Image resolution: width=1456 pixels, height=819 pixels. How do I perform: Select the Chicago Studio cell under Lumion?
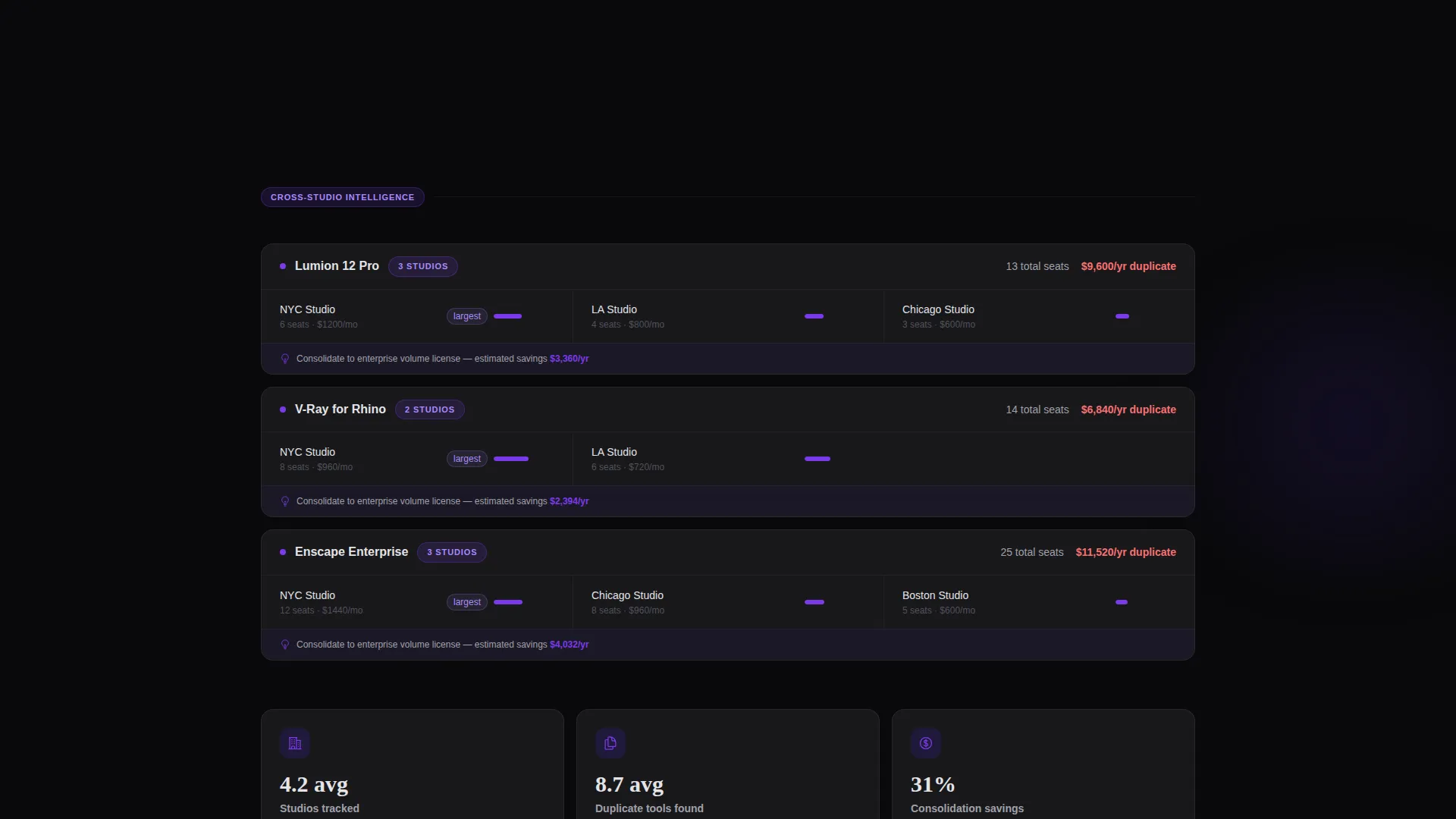tap(1039, 316)
